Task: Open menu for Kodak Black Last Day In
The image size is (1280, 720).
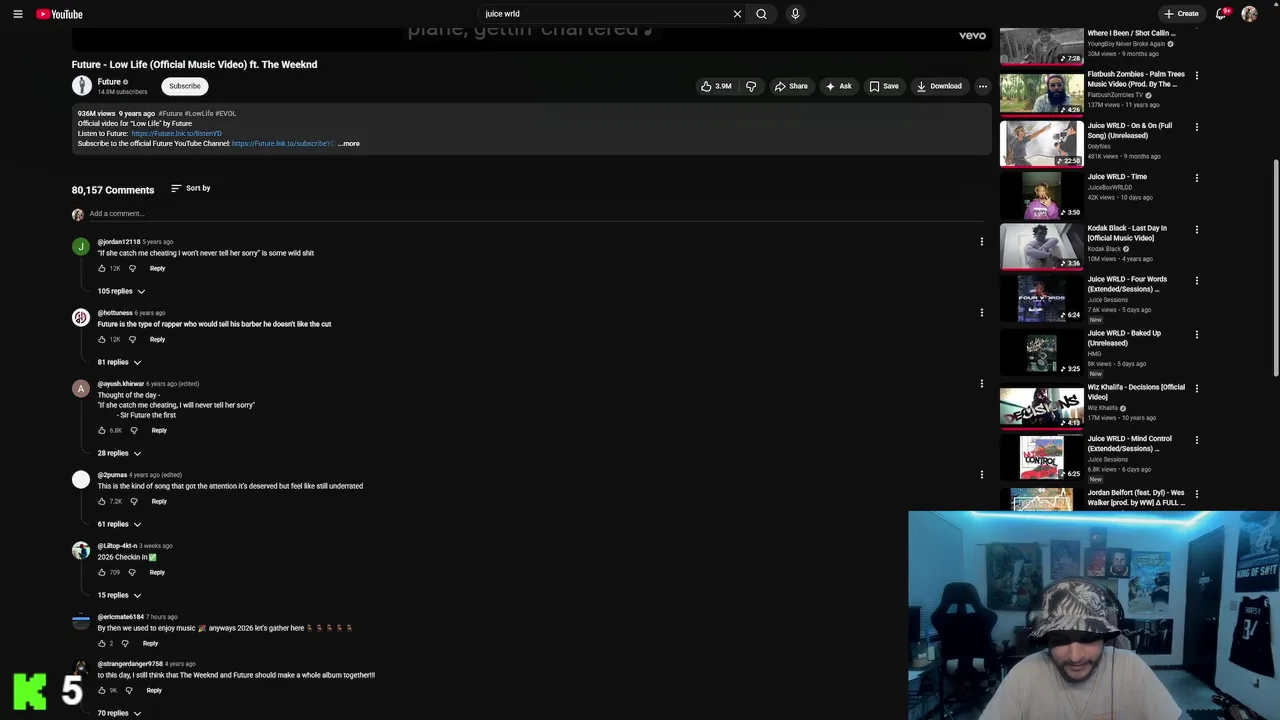Action: [1196, 230]
